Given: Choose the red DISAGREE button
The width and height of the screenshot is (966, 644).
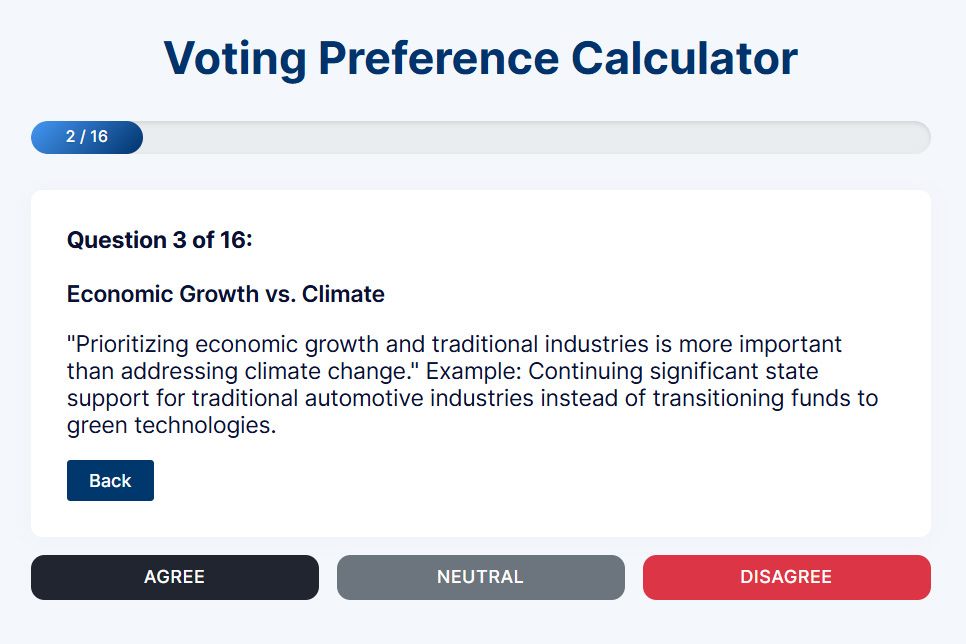Looking at the screenshot, I should coord(787,577).
